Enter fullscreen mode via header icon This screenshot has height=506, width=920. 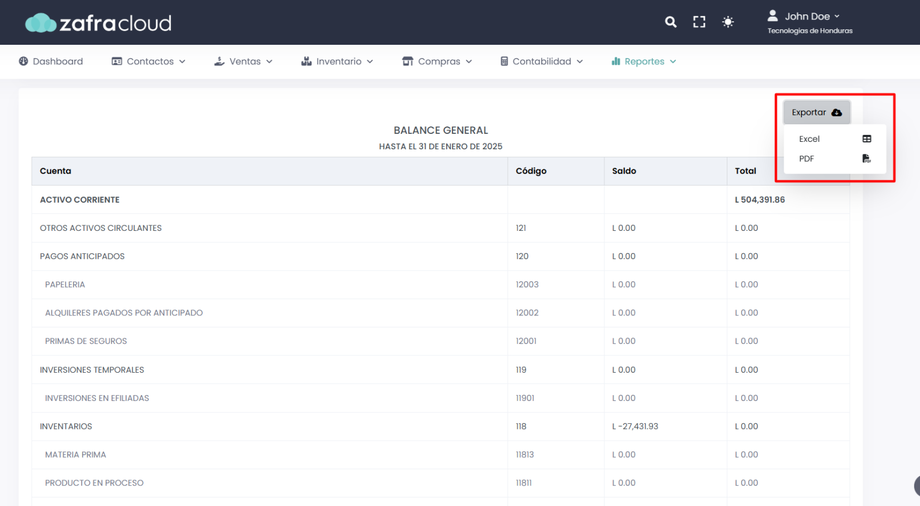coord(699,22)
